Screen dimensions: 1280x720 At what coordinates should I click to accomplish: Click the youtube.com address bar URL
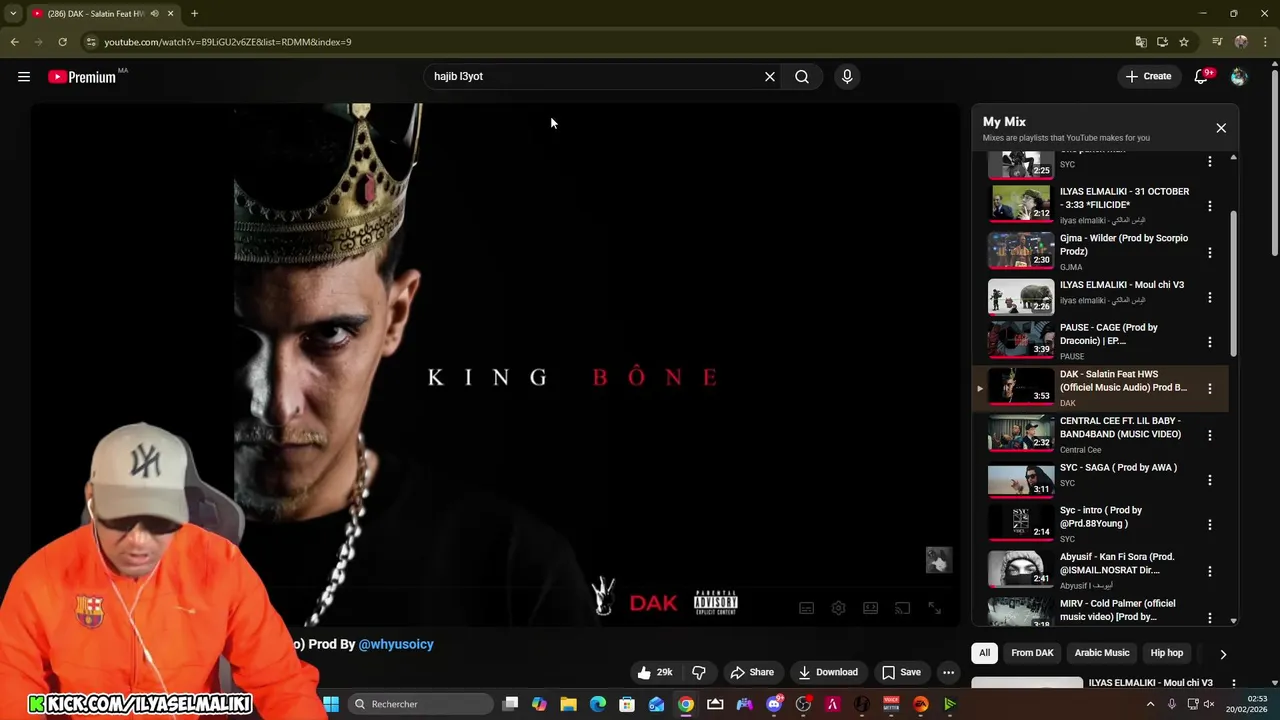tap(228, 42)
